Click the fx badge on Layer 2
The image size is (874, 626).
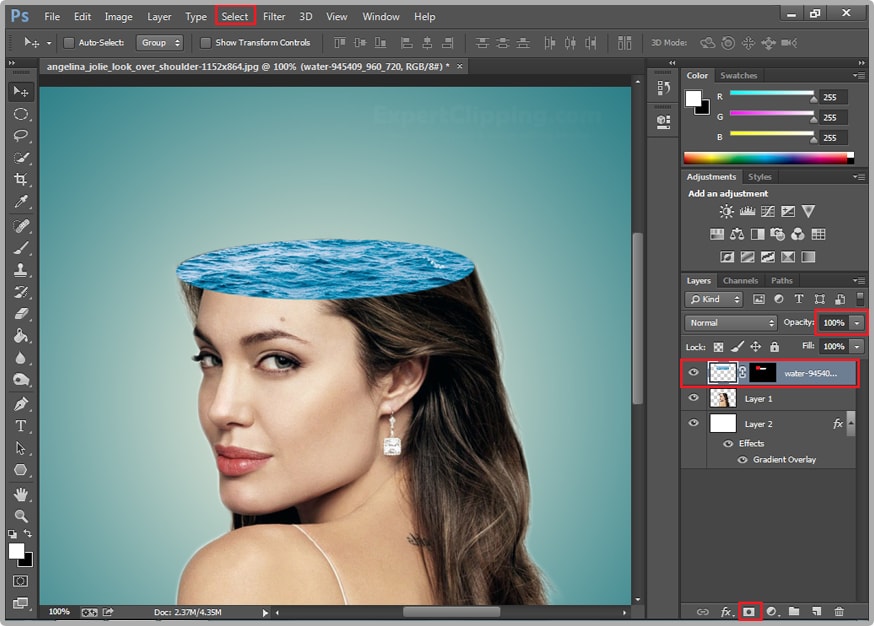click(838, 423)
